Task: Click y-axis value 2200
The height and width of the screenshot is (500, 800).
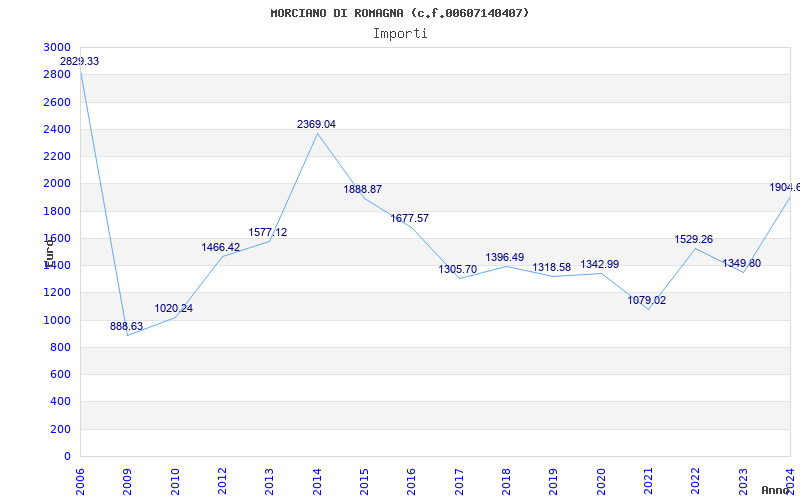Action: (x=57, y=156)
